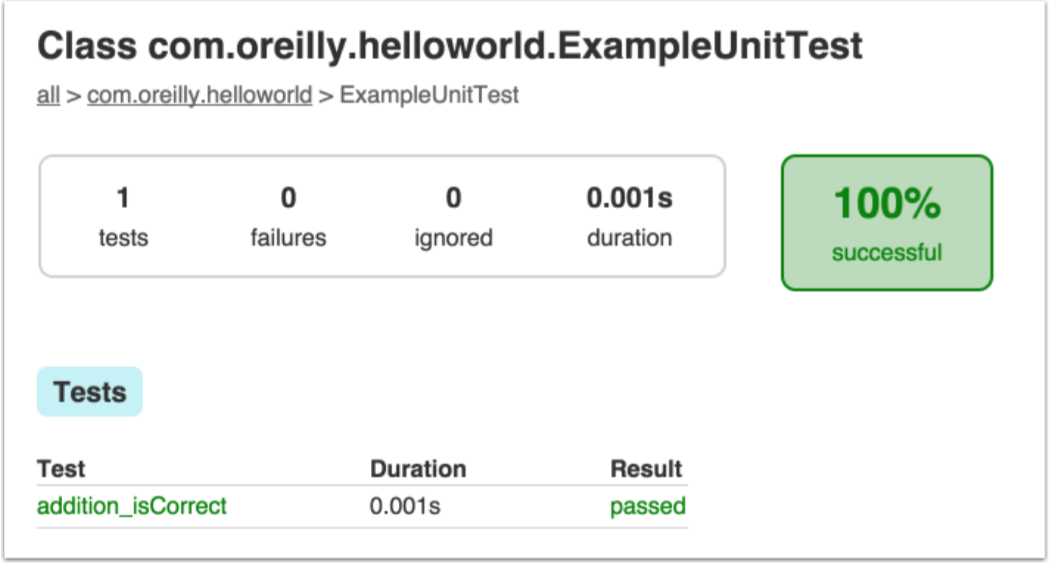Click the Duration column header

(x=418, y=469)
